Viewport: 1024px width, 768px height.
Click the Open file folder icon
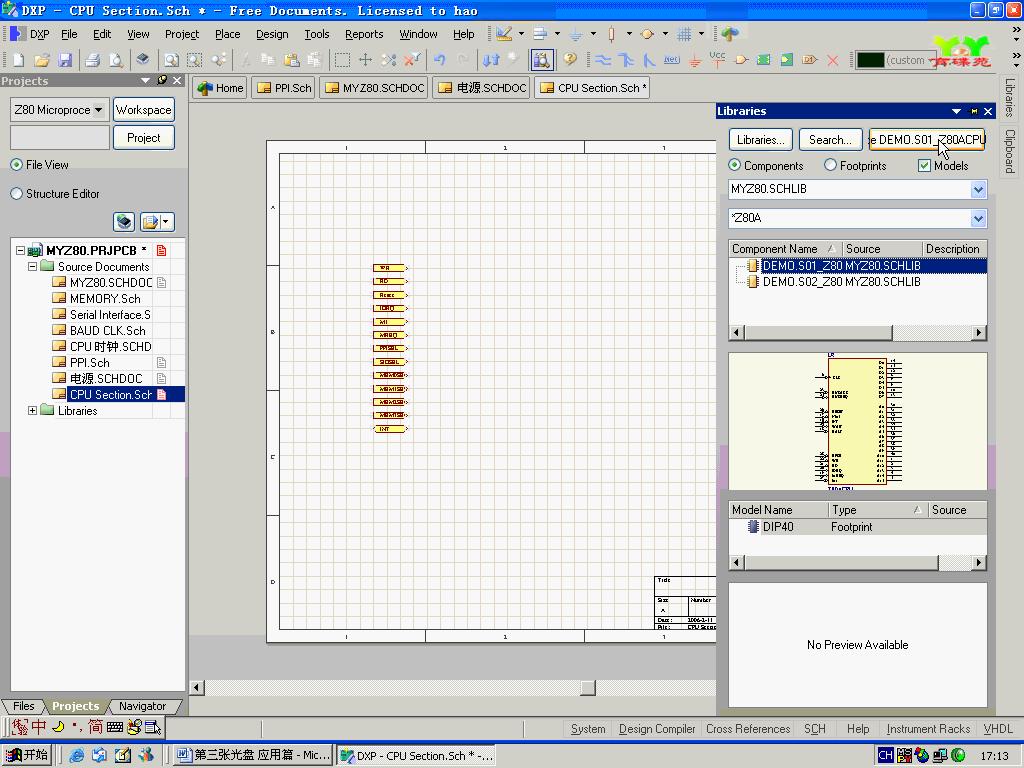point(42,60)
